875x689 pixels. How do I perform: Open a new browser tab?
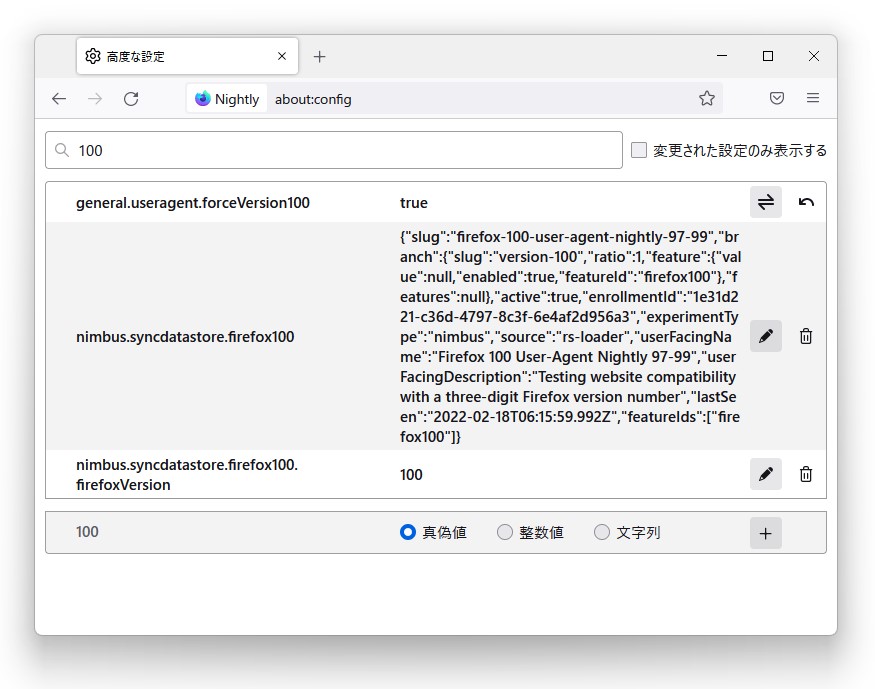tap(319, 56)
